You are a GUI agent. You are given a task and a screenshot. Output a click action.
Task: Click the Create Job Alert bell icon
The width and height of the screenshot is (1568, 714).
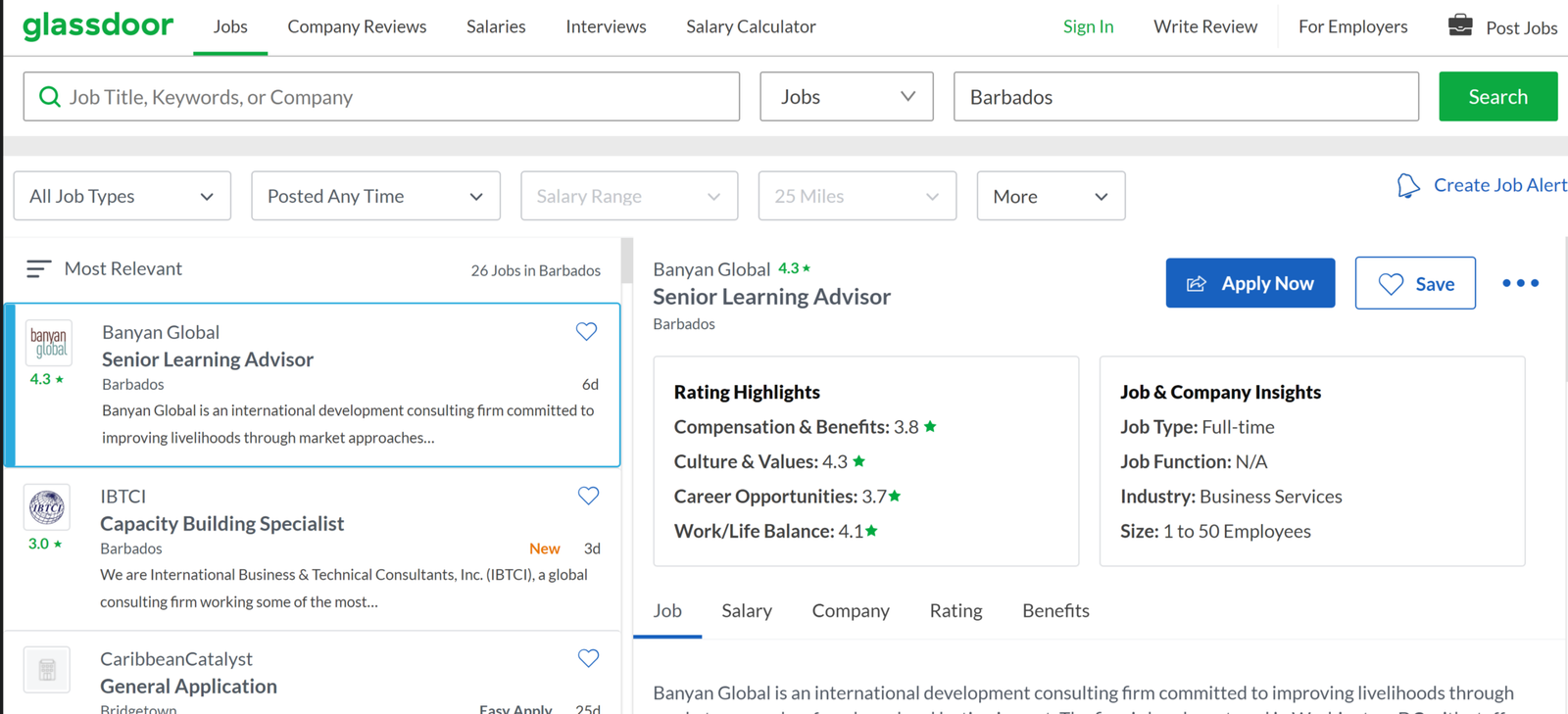tap(1408, 185)
